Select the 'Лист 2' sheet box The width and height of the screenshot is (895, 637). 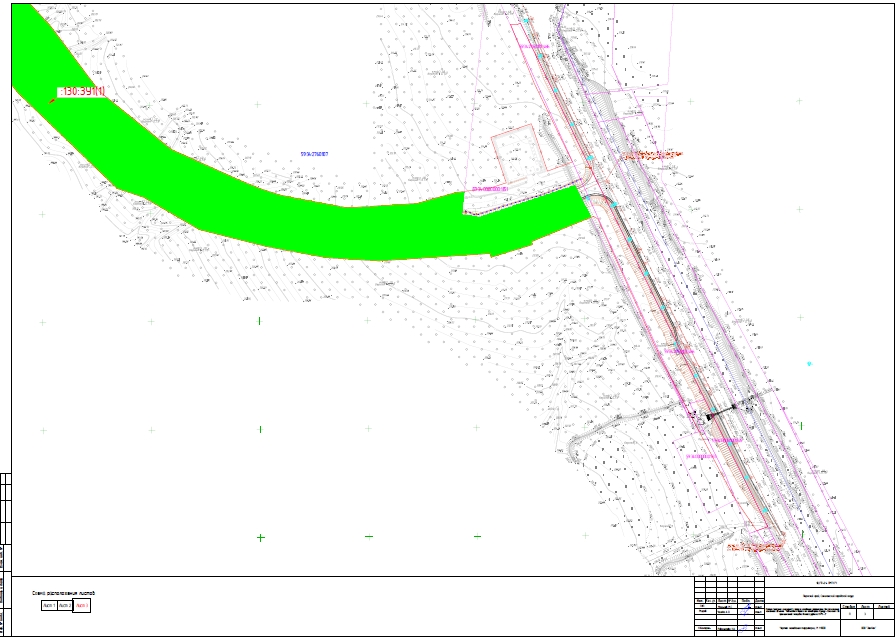pyautogui.click(x=65, y=606)
